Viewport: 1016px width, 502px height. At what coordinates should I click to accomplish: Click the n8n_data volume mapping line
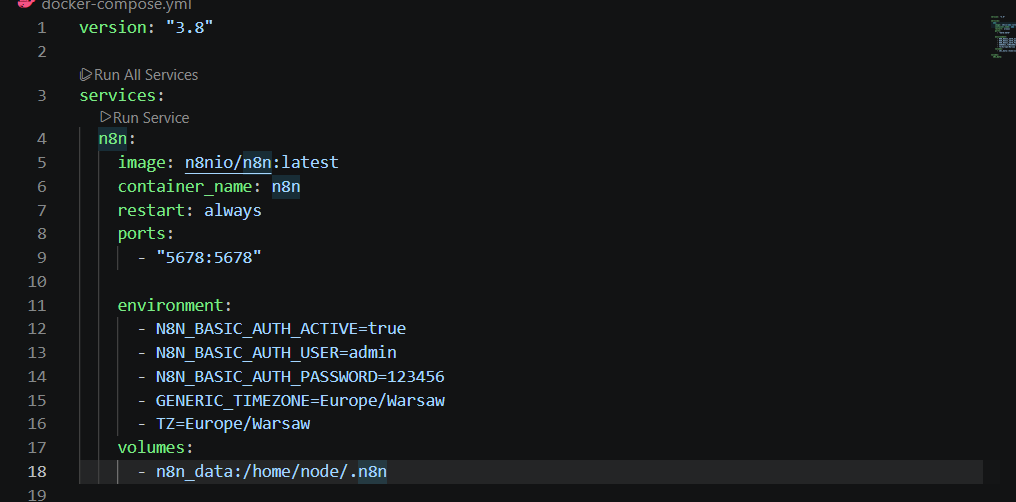(271, 472)
